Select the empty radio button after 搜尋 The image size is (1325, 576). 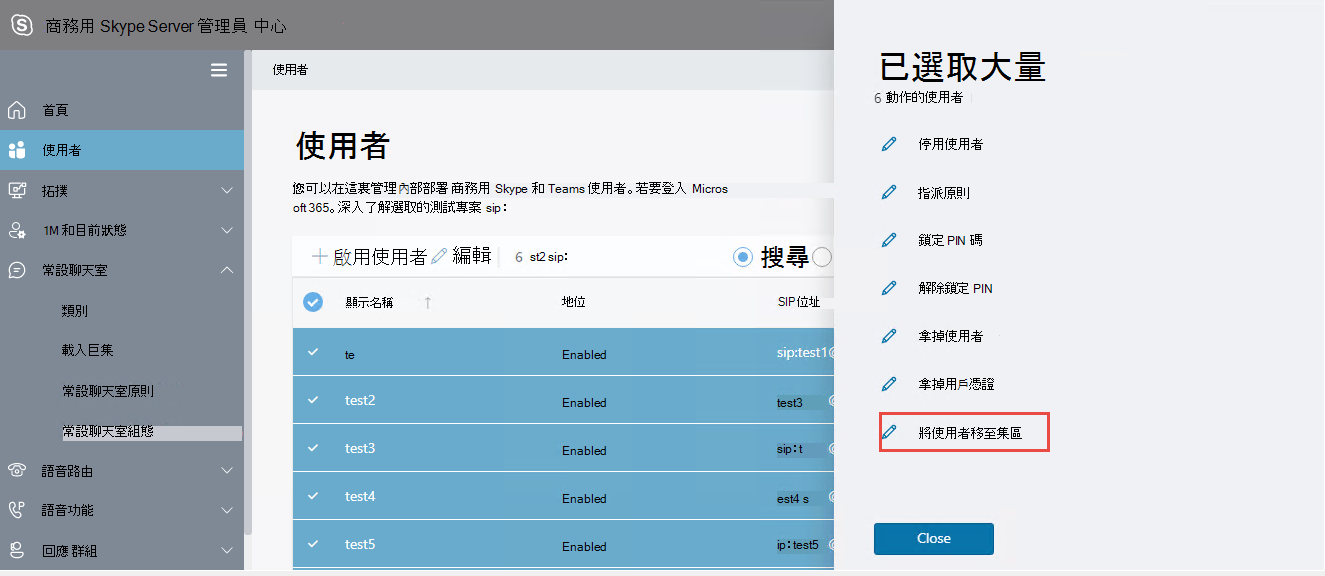pos(822,258)
